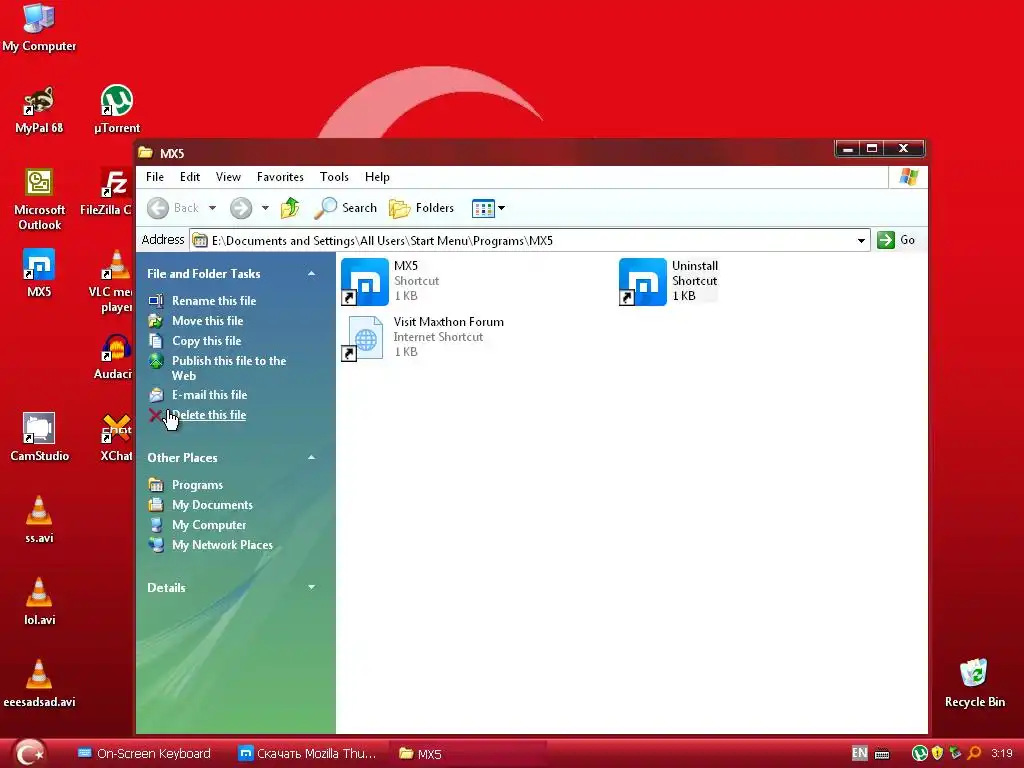
Task: Click the Back navigation button
Action: (173, 208)
